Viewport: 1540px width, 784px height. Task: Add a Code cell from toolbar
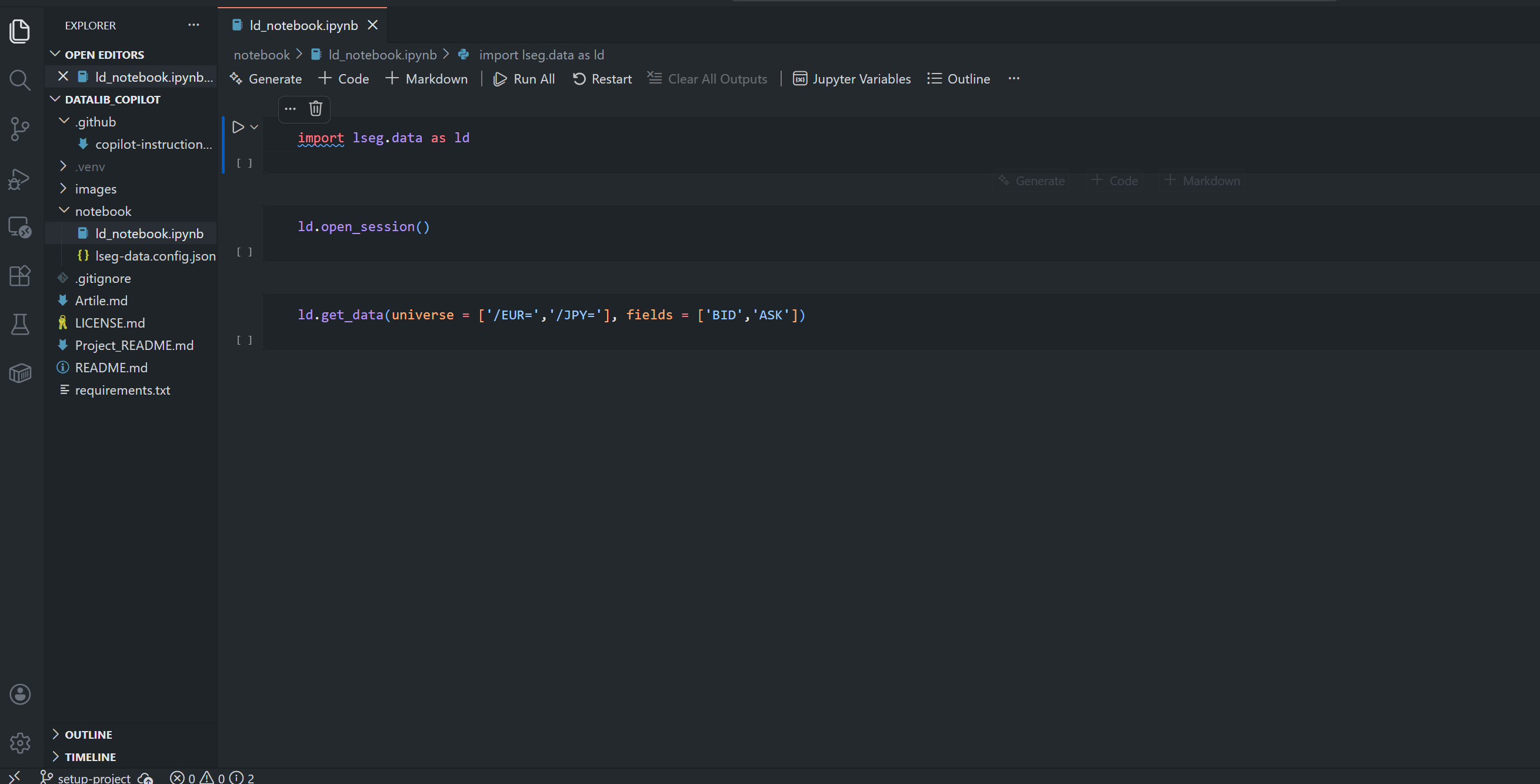click(x=344, y=79)
